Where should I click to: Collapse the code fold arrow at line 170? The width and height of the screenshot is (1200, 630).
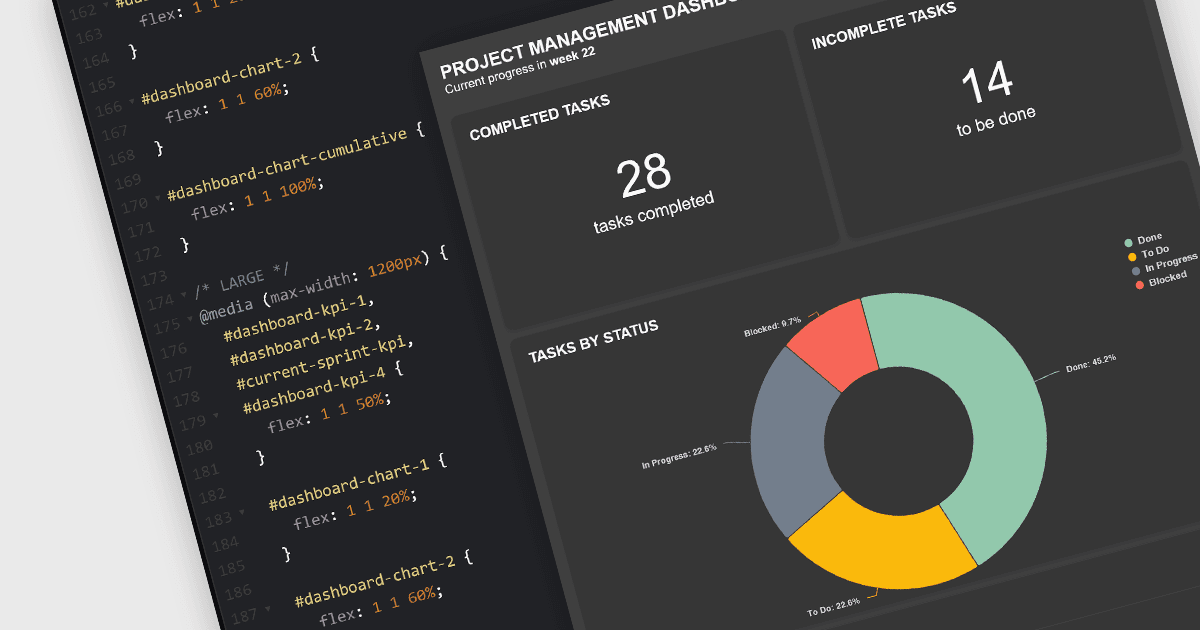click(156, 199)
